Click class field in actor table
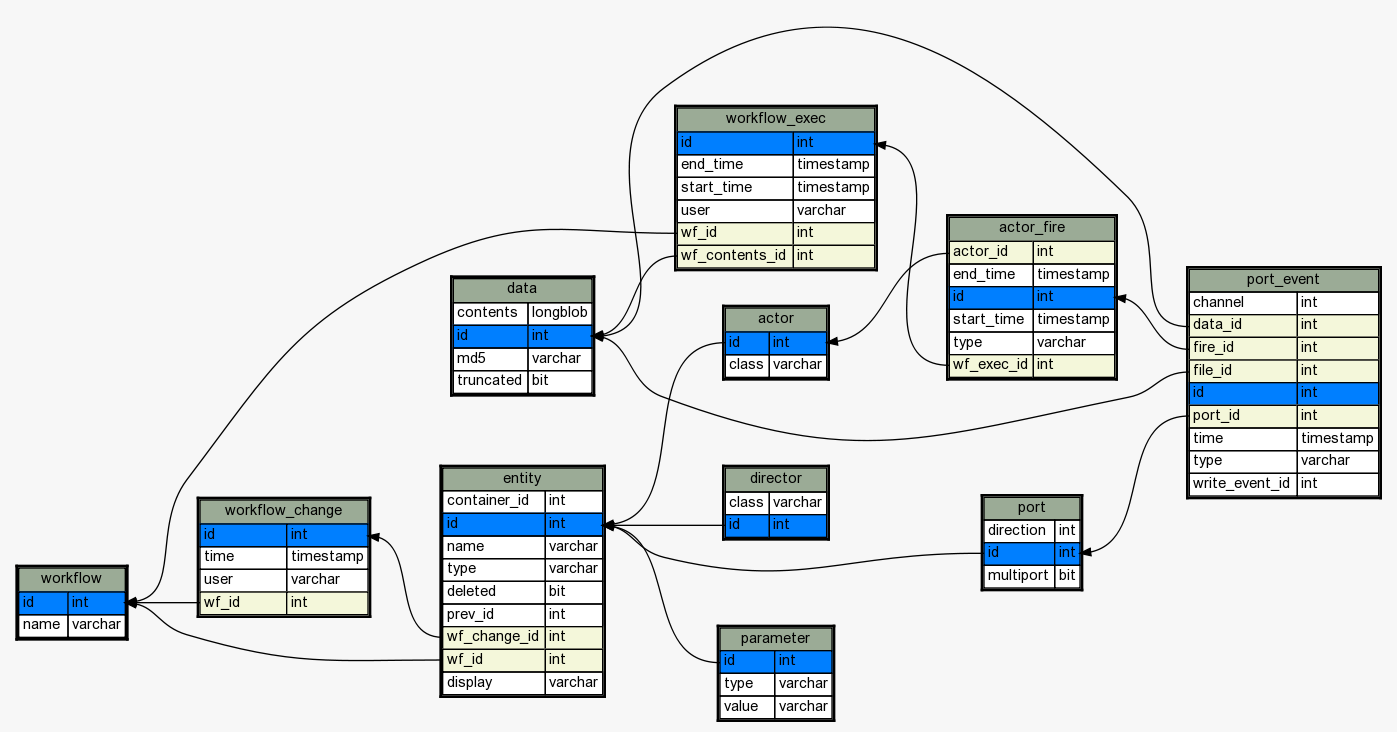Screen dimensions: 1397x732 point(776,365)
